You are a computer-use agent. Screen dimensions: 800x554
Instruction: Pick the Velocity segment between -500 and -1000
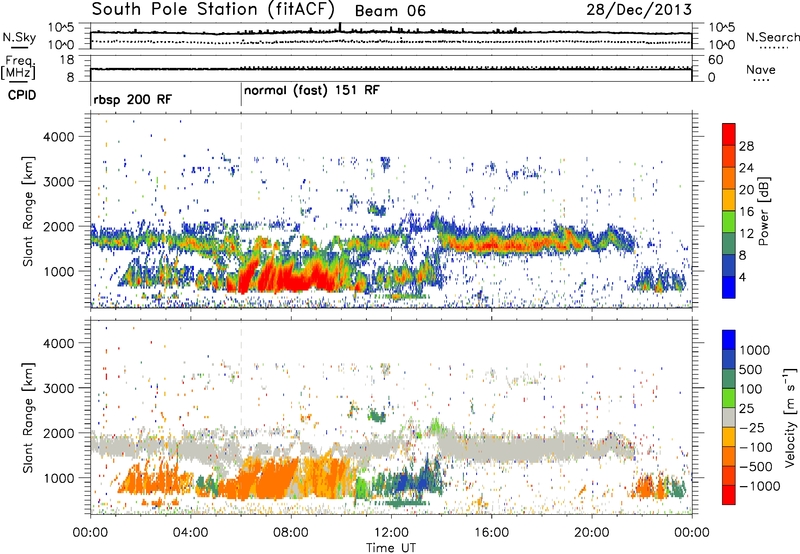pos(729,475)
